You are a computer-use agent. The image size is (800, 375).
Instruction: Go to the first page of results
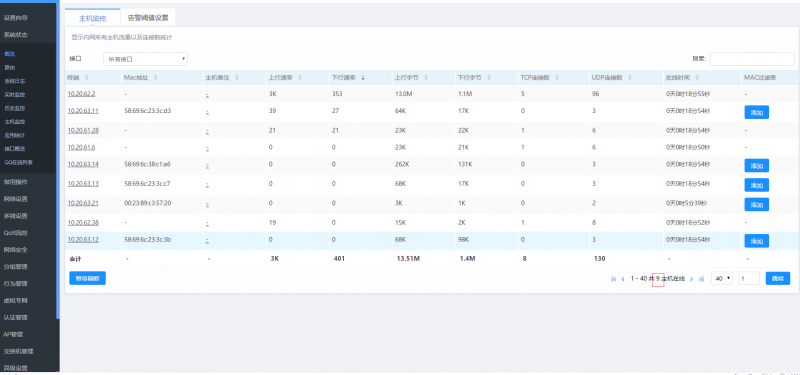pyautogui.click(x=613, y=279)
